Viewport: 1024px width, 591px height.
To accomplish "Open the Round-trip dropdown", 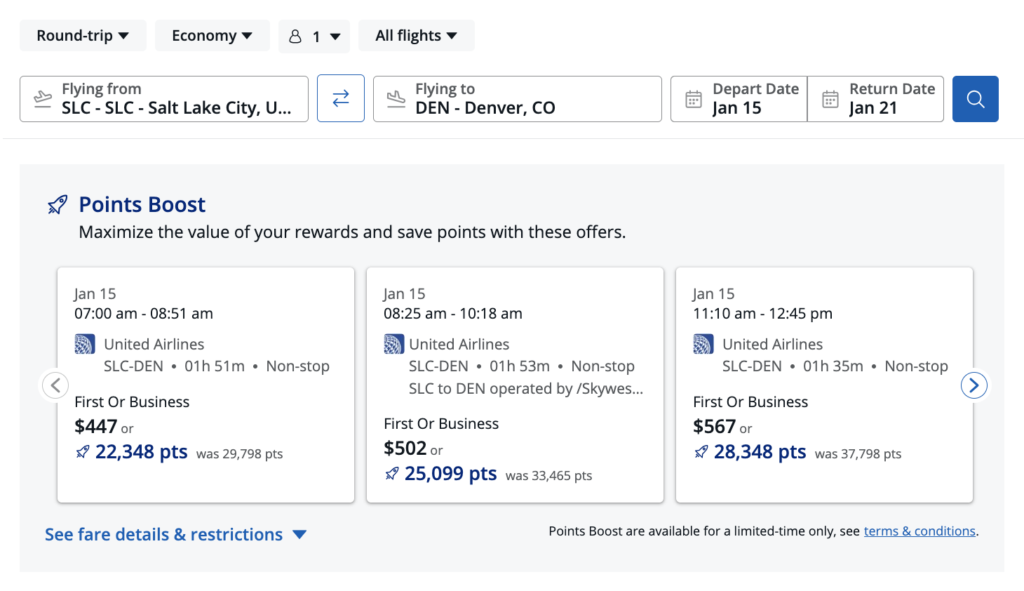I will click(83, 34).
